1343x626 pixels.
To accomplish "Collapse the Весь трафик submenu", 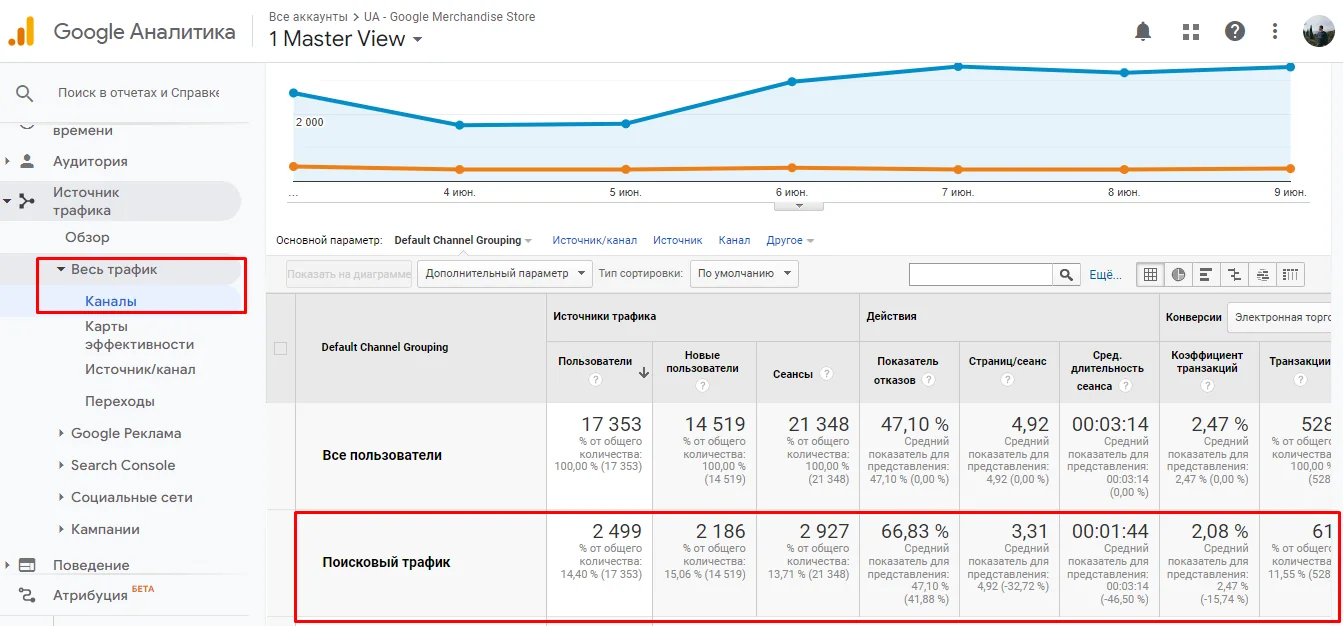I will pyautogui.click(x=61, y=269).
